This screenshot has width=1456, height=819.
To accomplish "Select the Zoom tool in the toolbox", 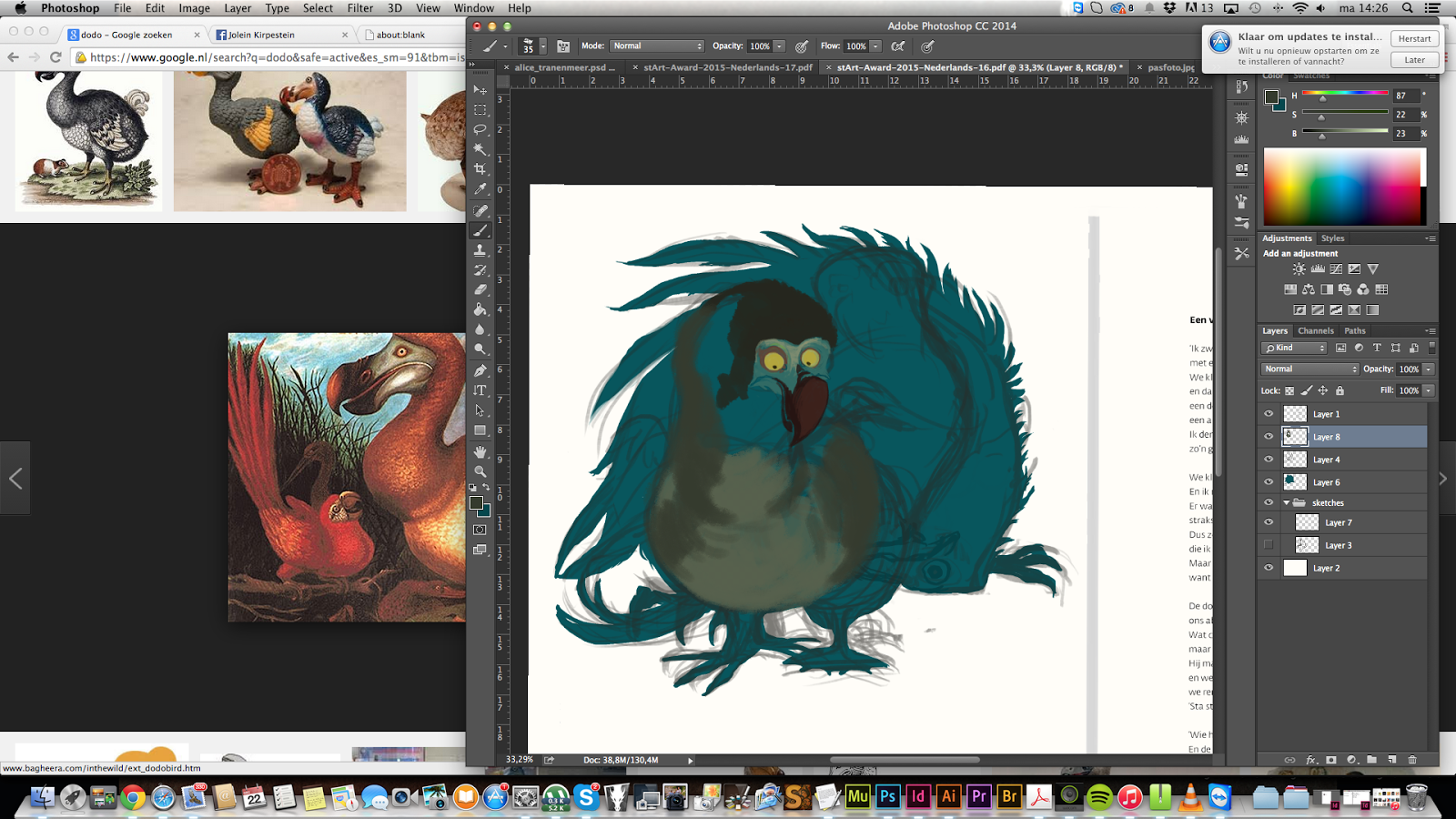I will click(x=480, y=471).
